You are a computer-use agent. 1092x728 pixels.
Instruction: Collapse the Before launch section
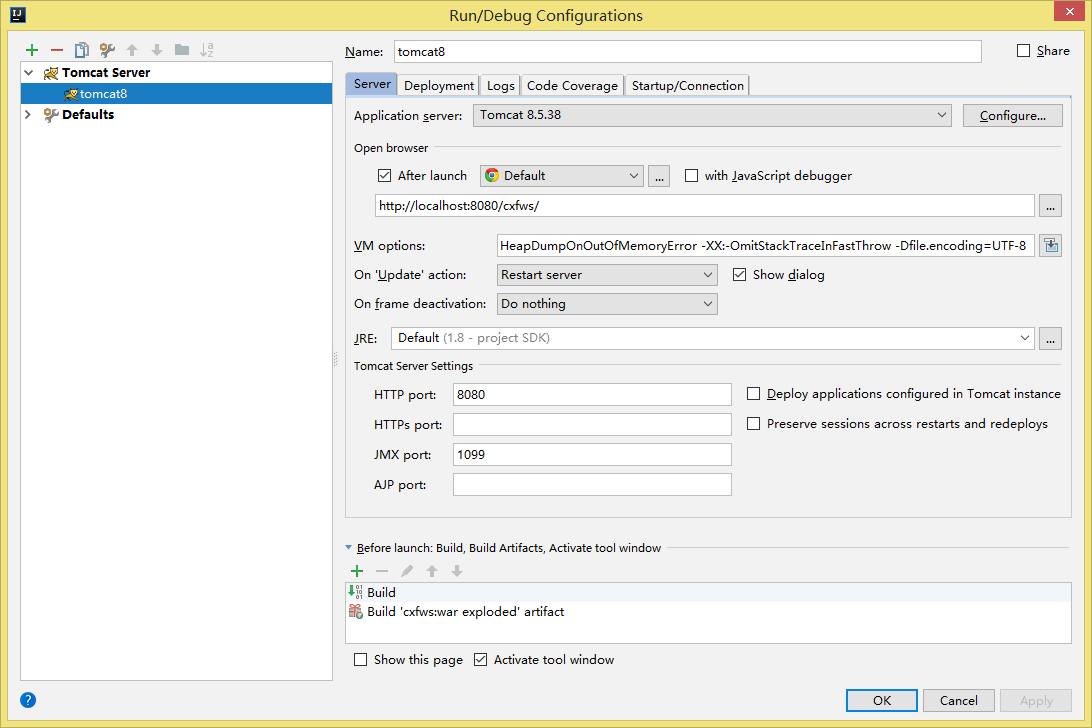[349, 548]
